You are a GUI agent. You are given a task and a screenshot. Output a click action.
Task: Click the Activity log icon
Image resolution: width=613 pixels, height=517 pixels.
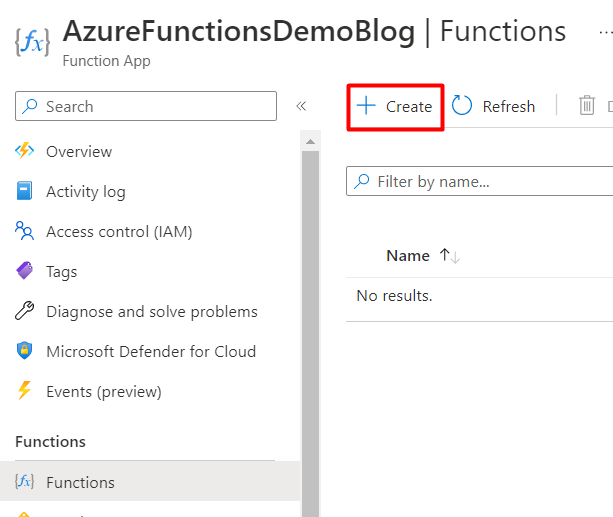pyautogui.click(x=25, y=191)
